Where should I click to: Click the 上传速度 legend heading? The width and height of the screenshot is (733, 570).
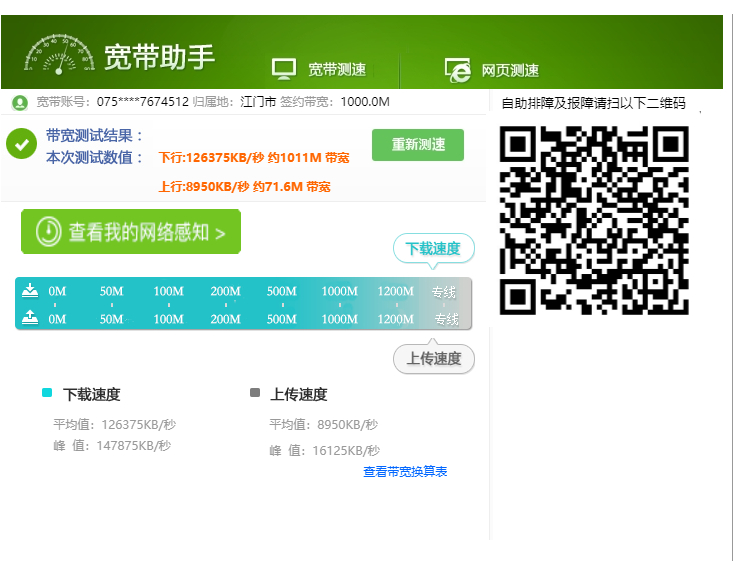(299, 395)
